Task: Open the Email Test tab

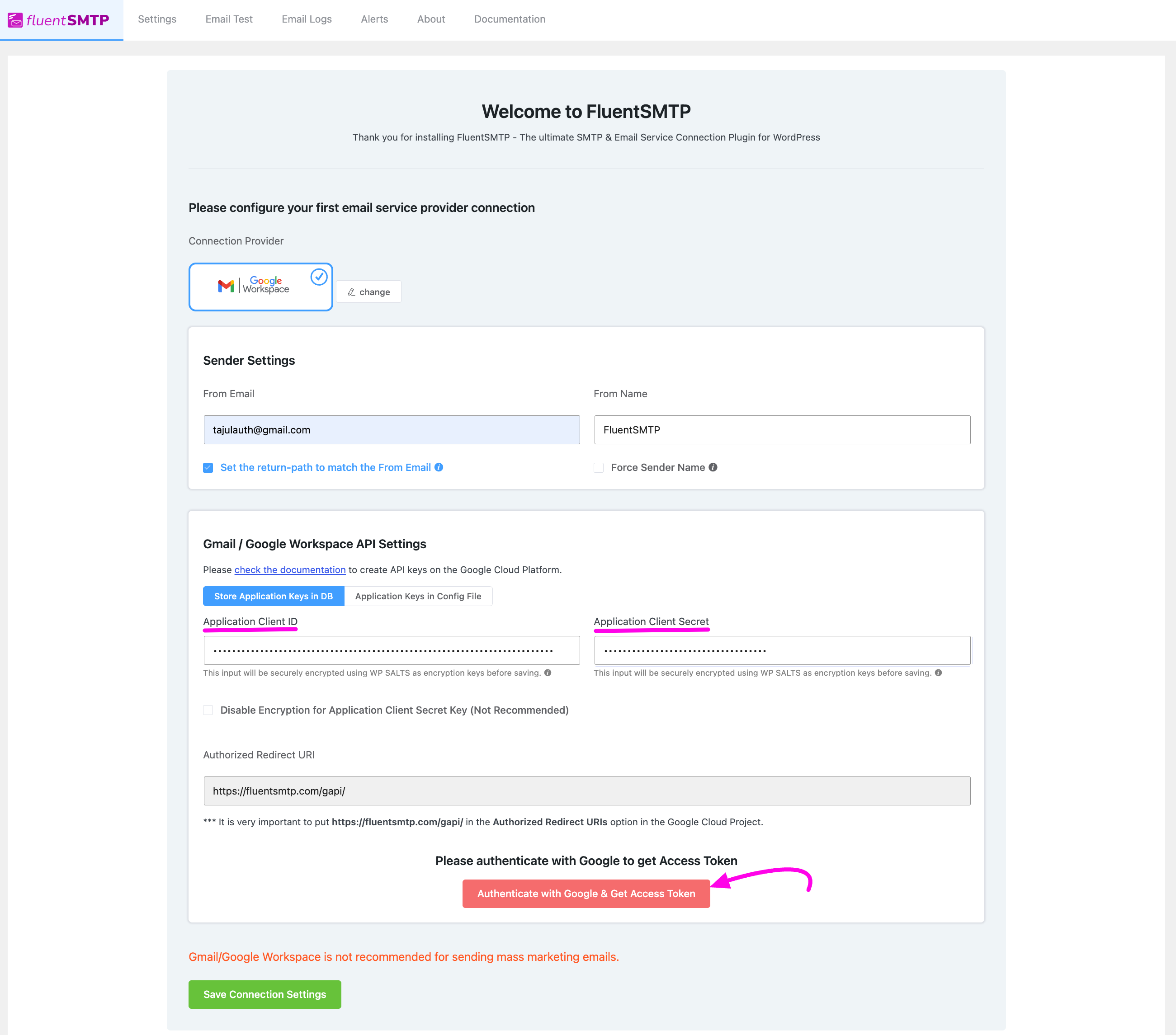Action: [x=229, y=19]
